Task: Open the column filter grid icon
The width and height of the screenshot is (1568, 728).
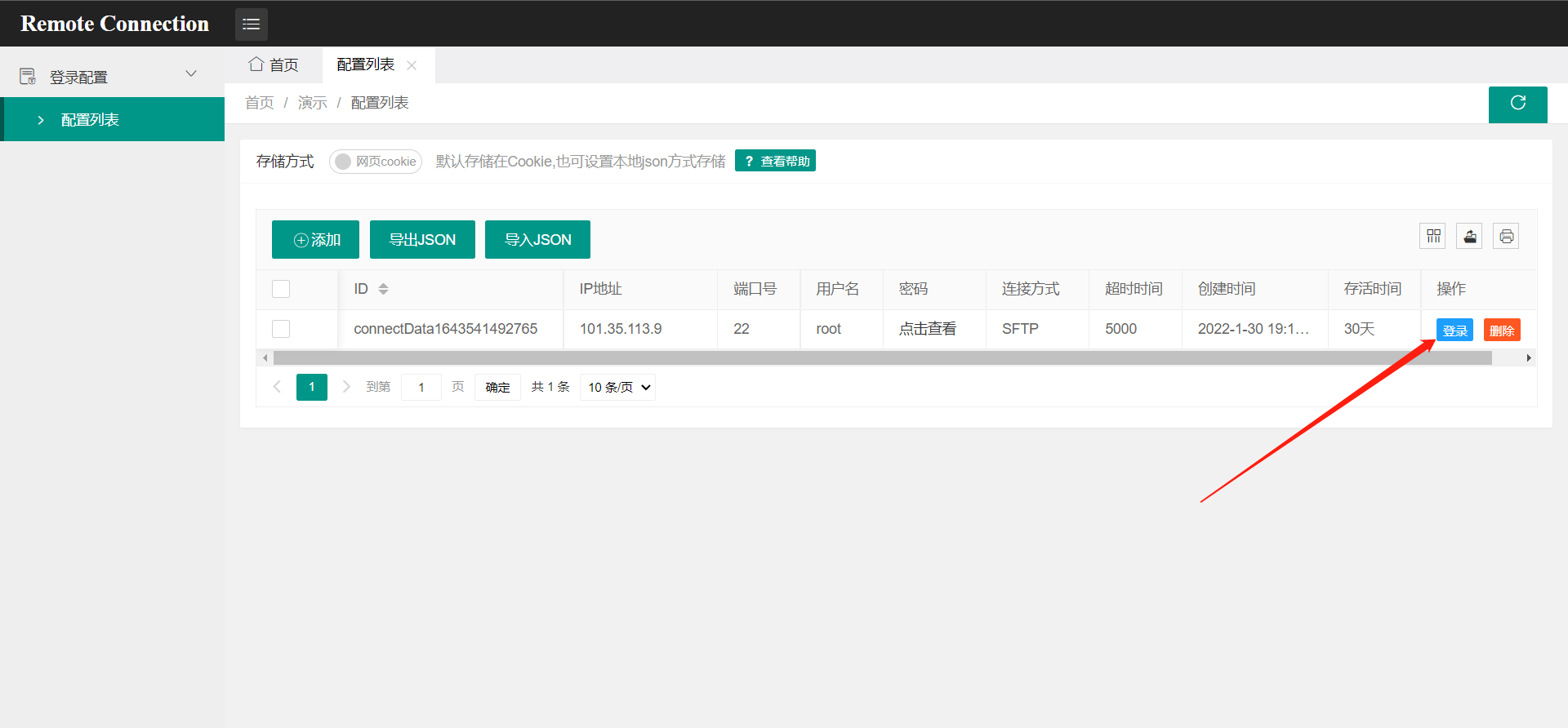Action: (1433, 236)
